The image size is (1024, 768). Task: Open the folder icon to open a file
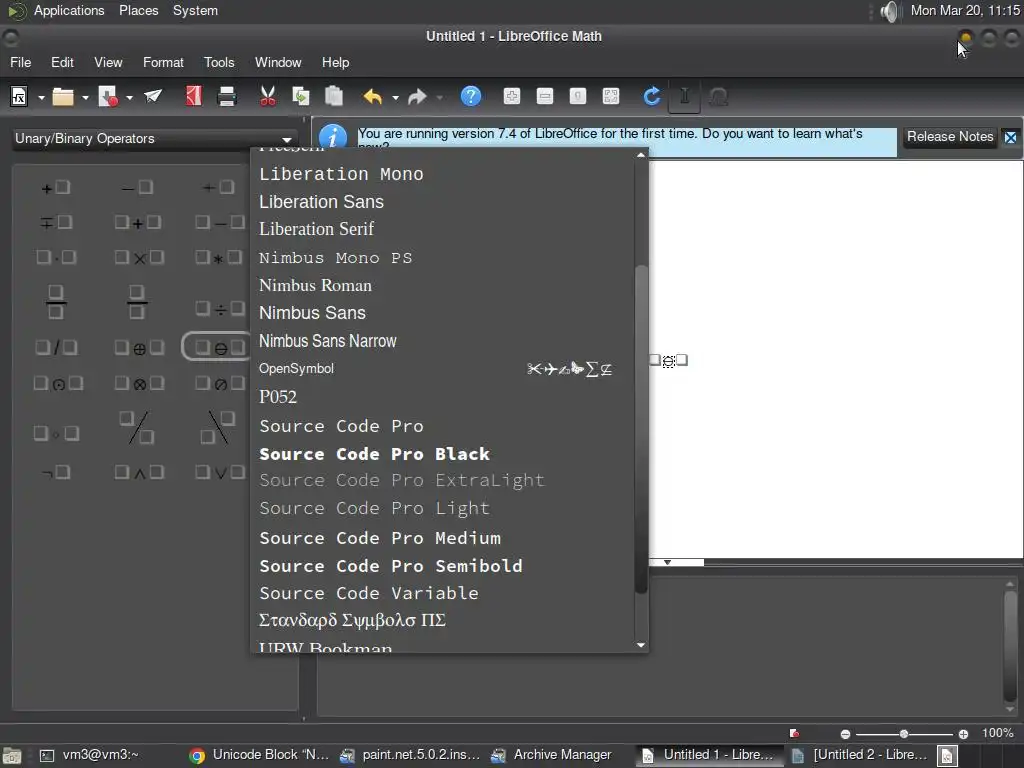[x=63, y=97]
